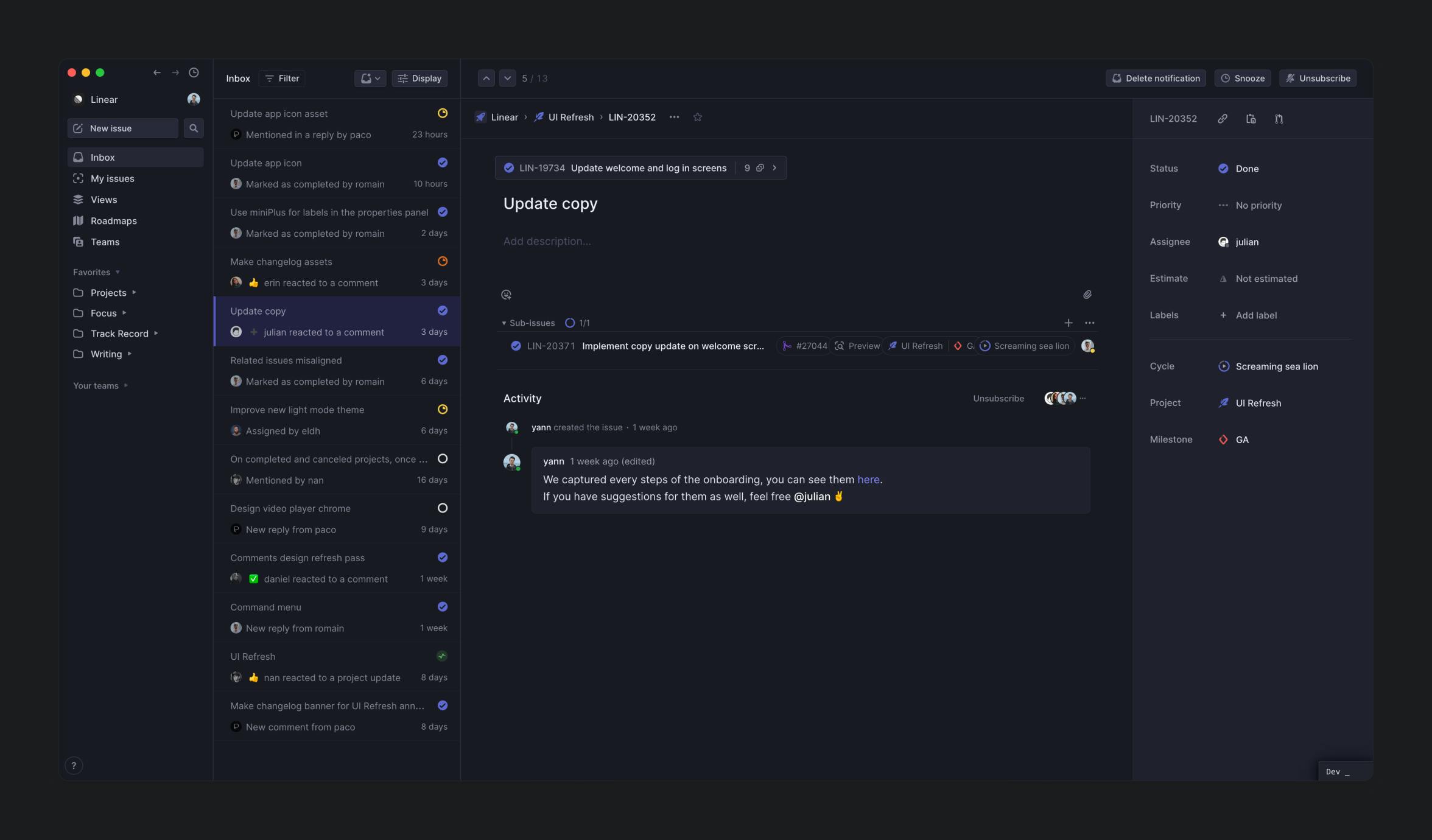Screen dimensions: 1432x840
Task: Expand the Track Record folder
Action: tap(156, 334)
